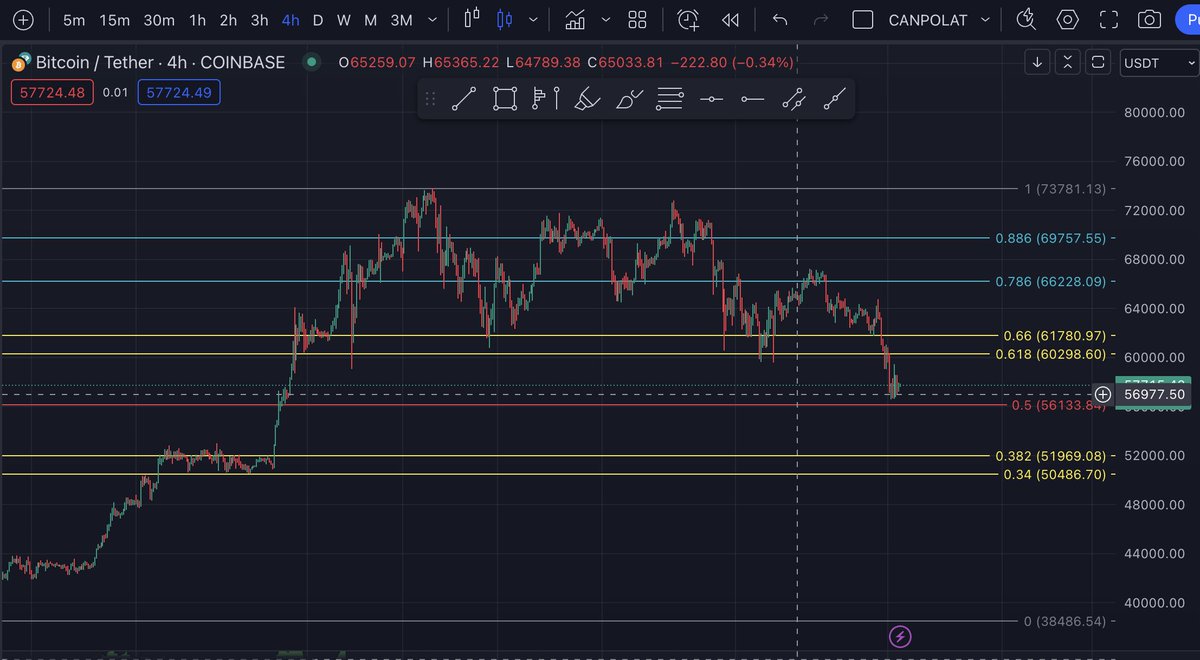
Task: Open the multi-chart layout selector
Action: coord(637,19)
